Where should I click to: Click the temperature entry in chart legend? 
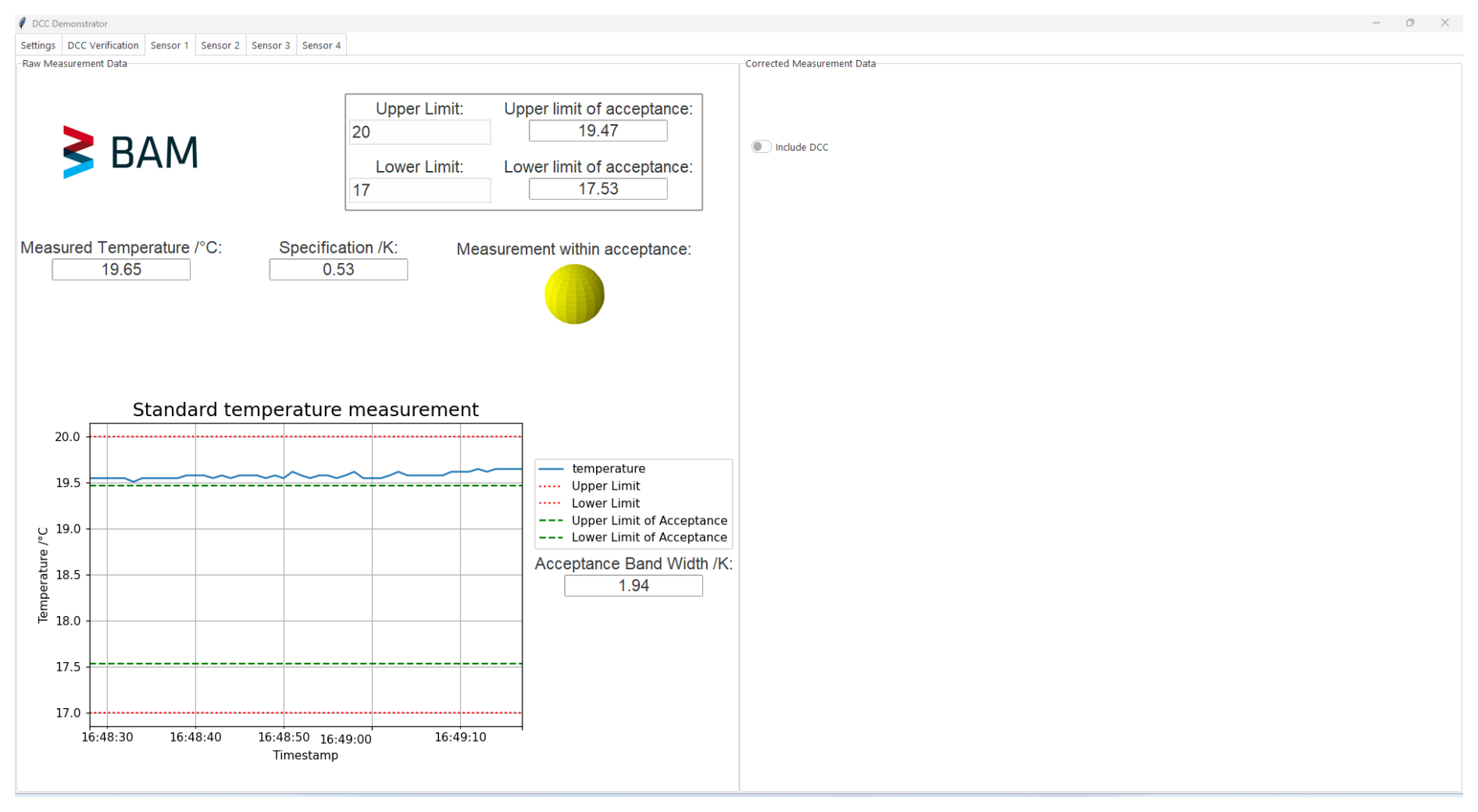[608, 468]
